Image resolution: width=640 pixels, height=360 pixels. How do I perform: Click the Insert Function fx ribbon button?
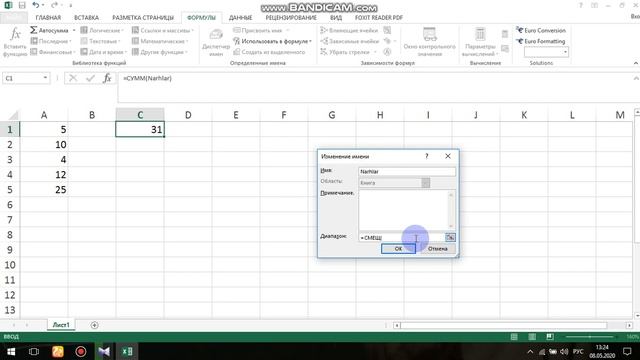coord(15,42)
